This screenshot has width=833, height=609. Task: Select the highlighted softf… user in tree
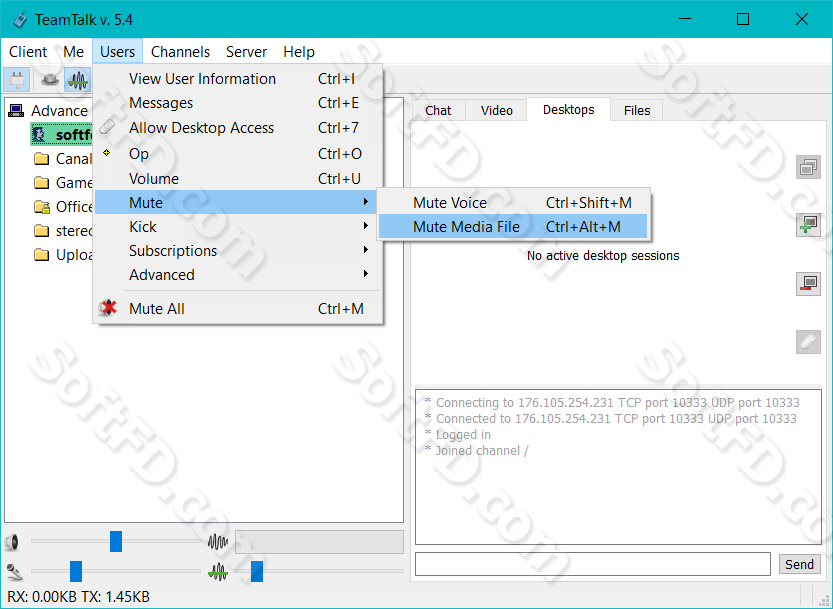(61, 135)
